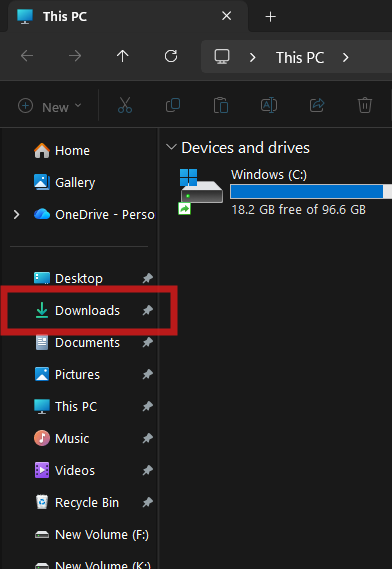The height and width of the screenshot is (569, 392).
Task: Click the pin icon beside sidebar This PC
Action: 147,406
